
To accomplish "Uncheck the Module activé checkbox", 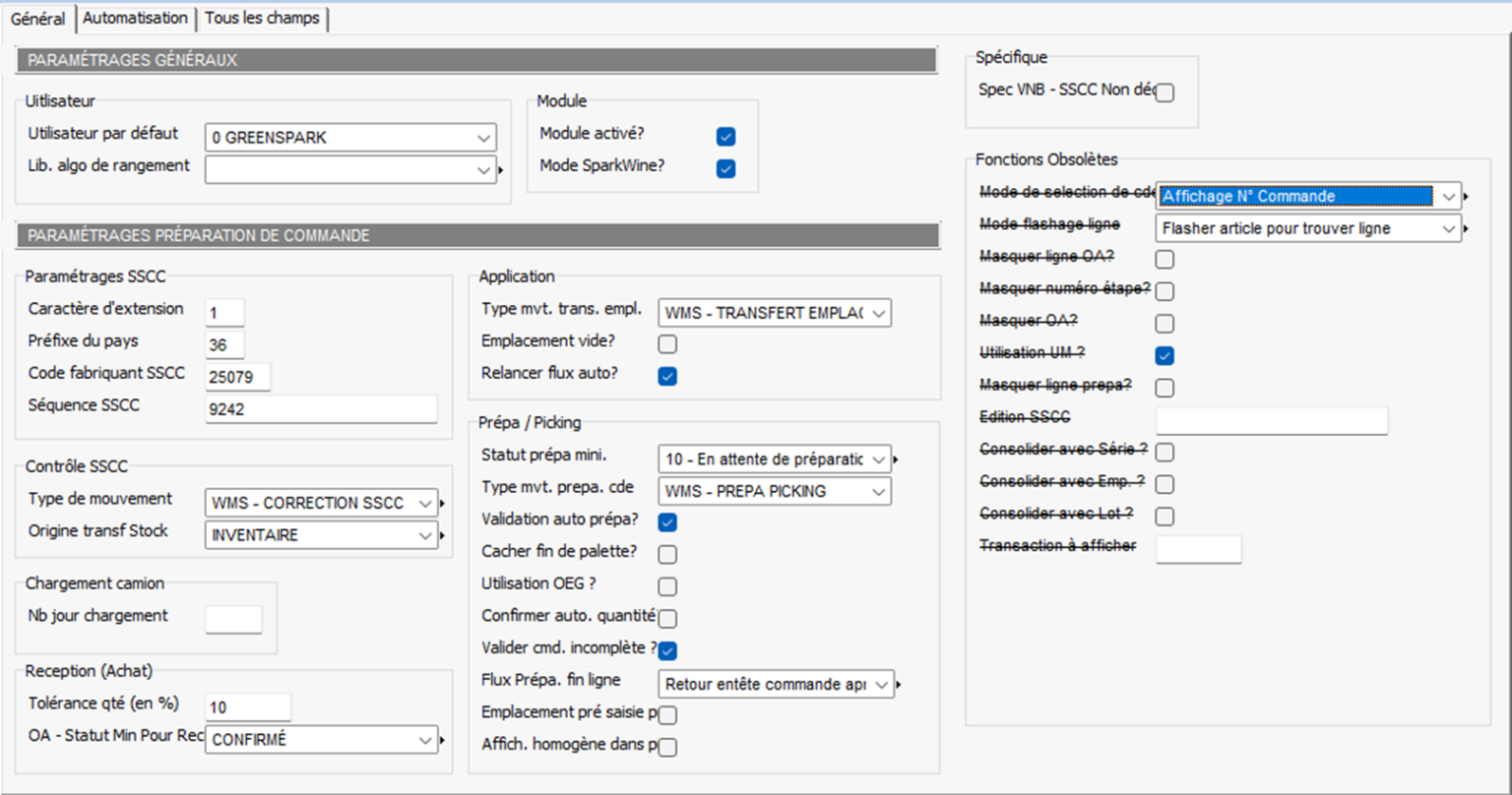I will pos(726,137).
